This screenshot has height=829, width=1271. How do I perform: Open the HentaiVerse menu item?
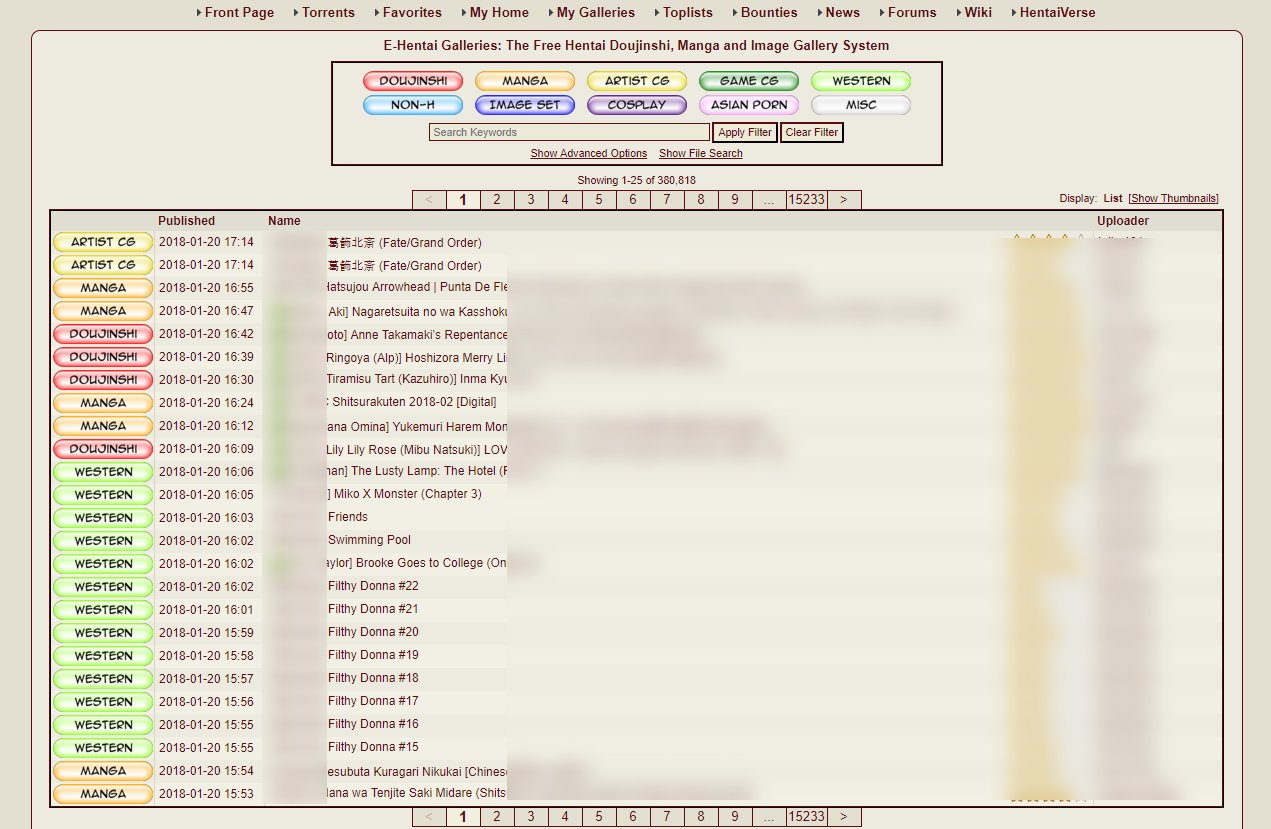(1057, 13)
